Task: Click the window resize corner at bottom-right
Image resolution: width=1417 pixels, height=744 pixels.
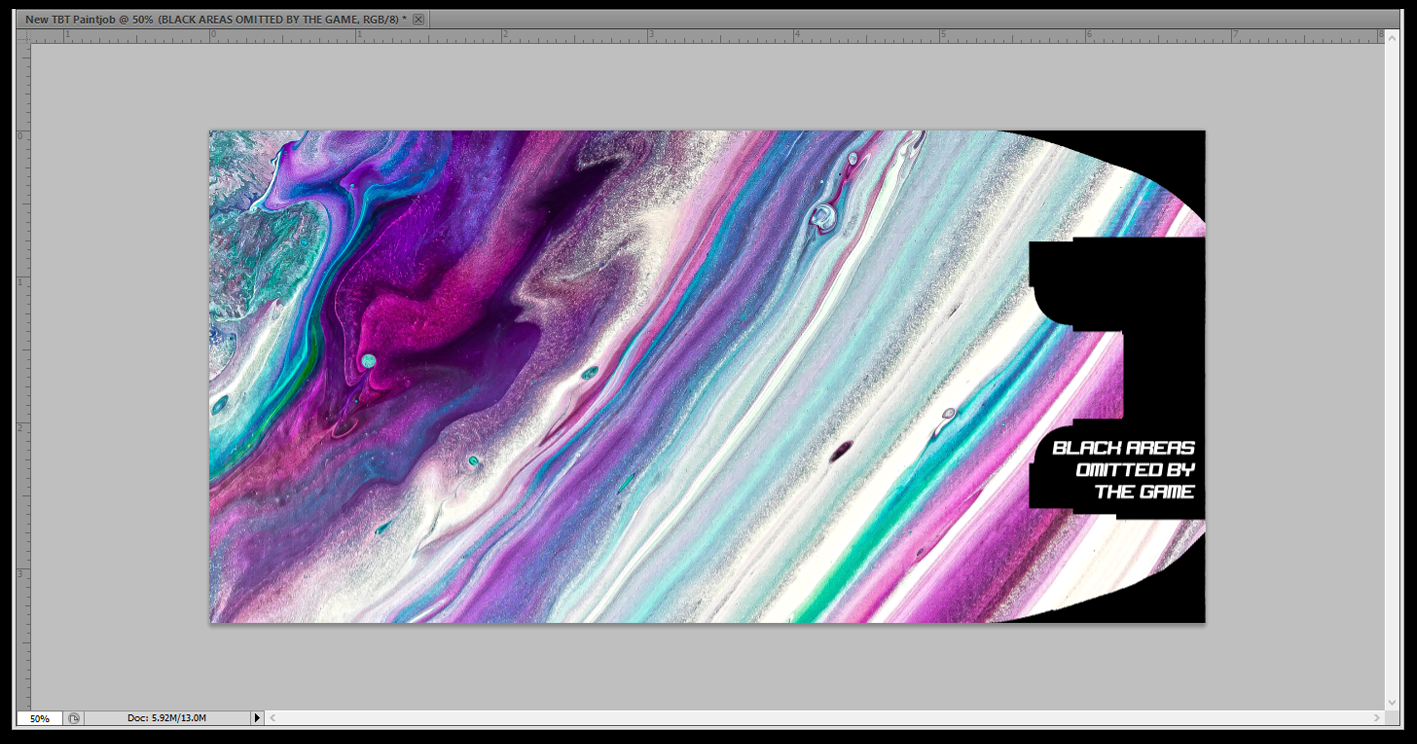Action: [x=1392, y=718]
